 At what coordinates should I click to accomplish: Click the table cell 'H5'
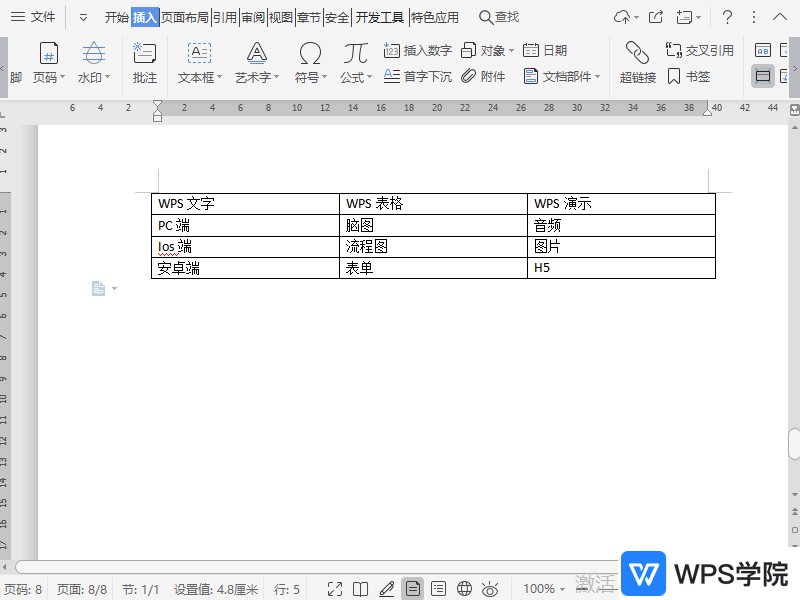tap(621, 268)
